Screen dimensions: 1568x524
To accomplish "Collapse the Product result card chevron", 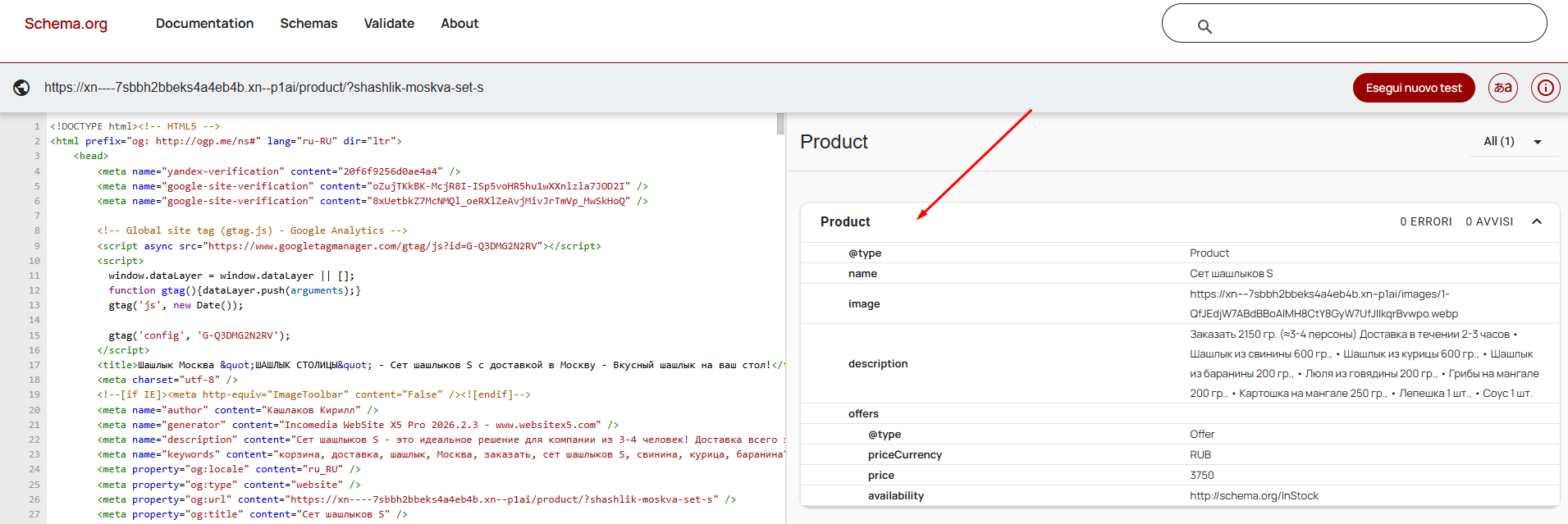I will pos(1537,221).
